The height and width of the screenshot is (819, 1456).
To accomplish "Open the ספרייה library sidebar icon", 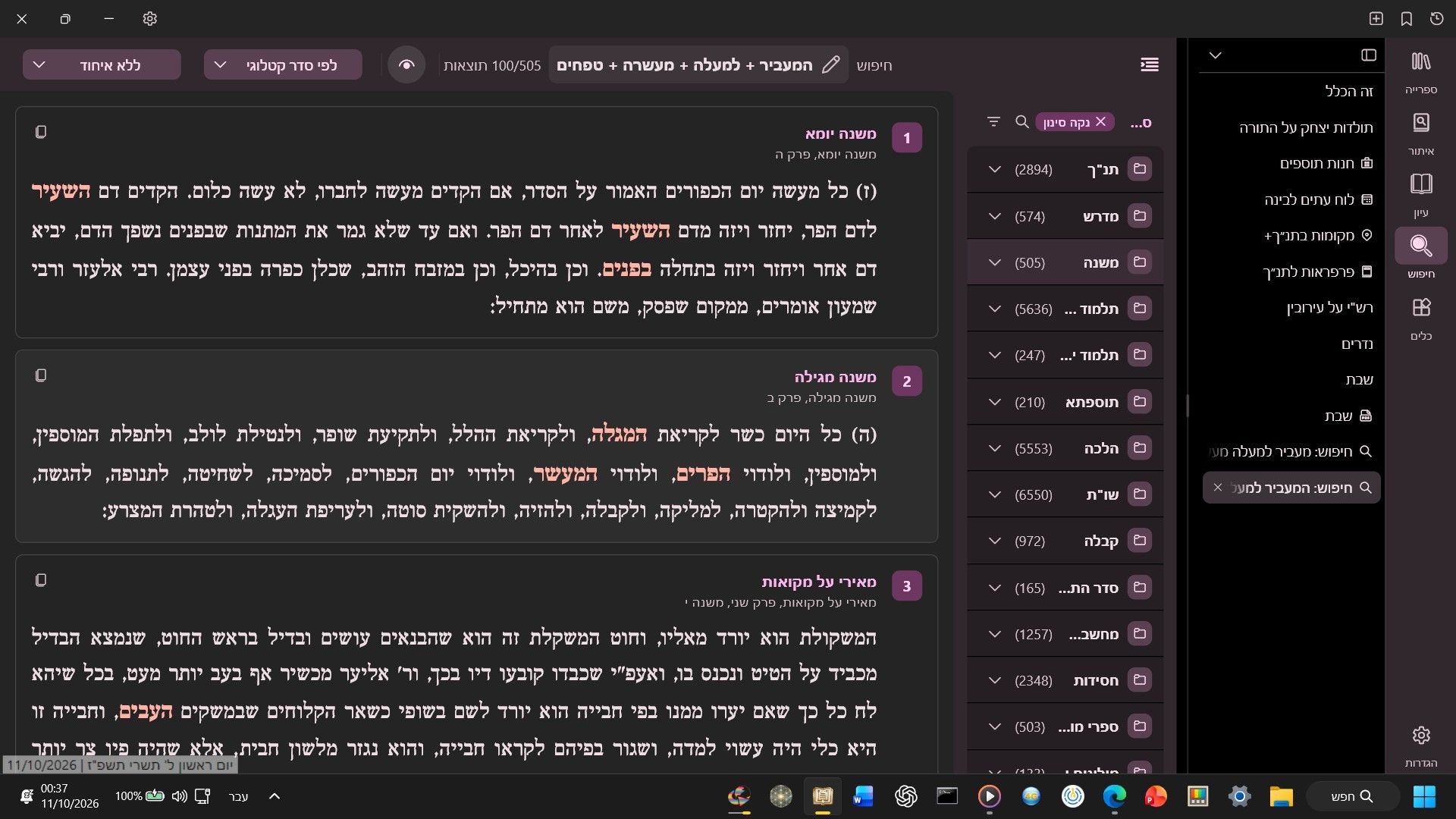I will [1420, 73].
